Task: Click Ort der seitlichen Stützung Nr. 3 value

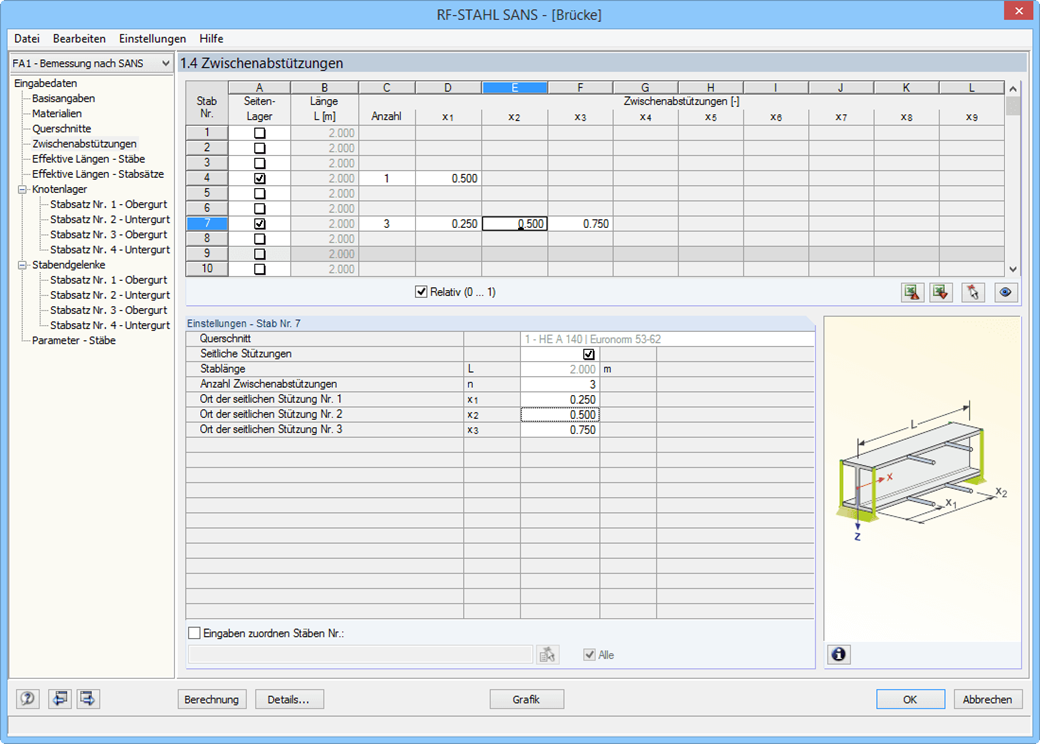Action: pos(560,430)
